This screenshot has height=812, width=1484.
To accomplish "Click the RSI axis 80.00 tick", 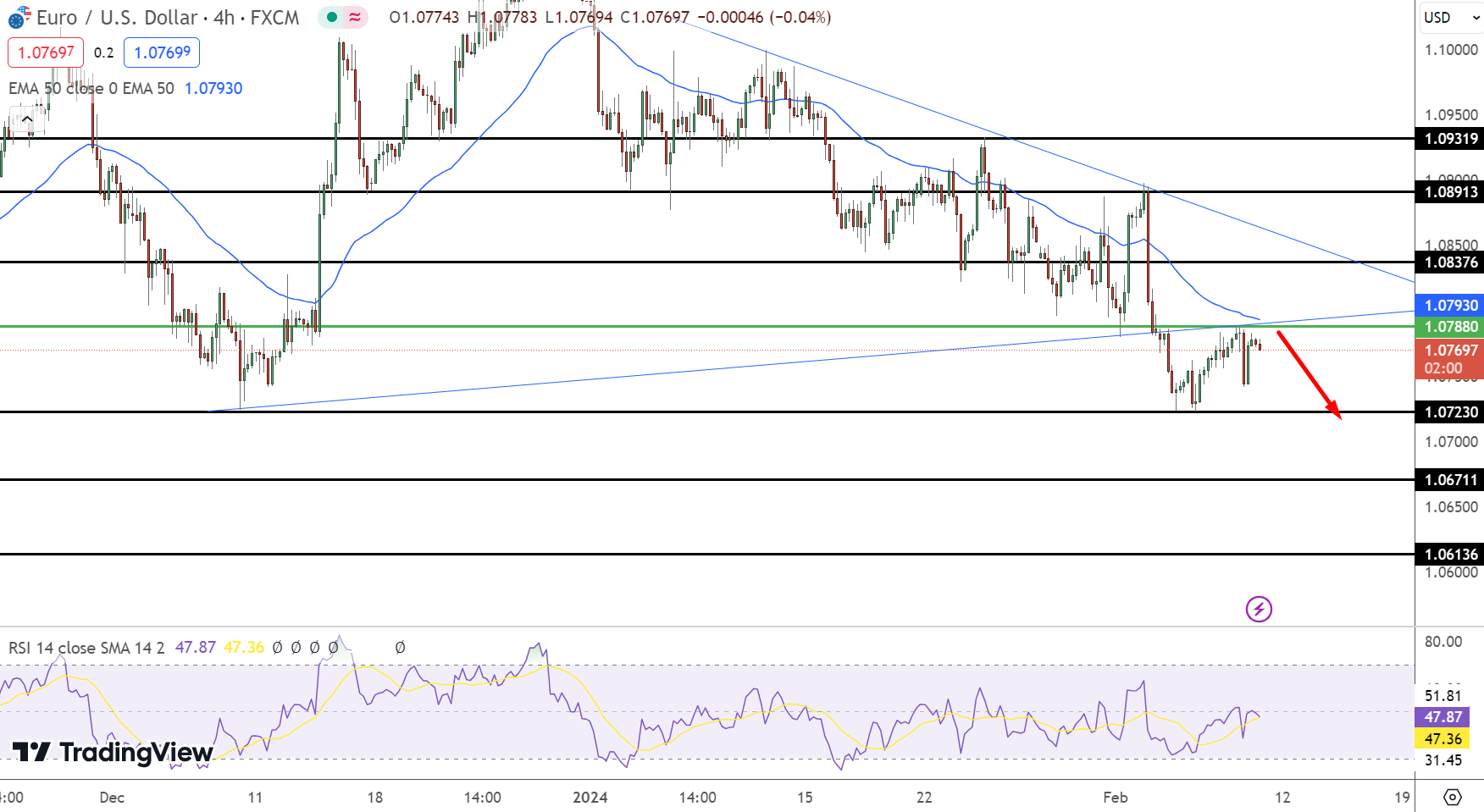I will (1443, 641).
